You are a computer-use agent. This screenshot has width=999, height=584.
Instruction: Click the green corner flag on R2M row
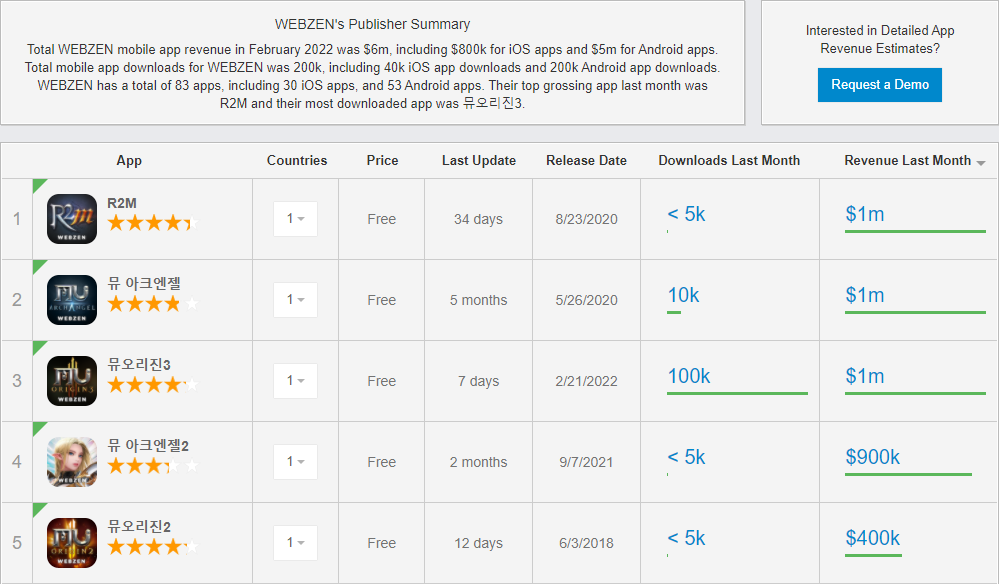pos(38,185)
